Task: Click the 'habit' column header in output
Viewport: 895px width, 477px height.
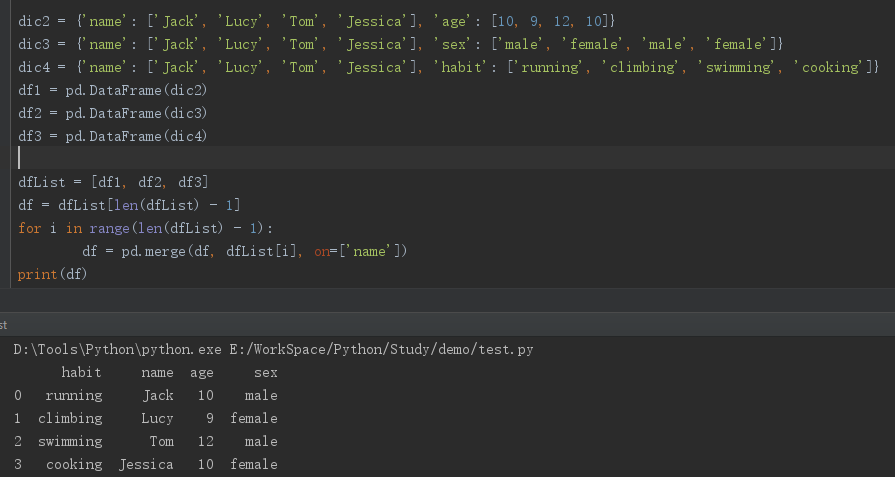Action: click(81, 373)
